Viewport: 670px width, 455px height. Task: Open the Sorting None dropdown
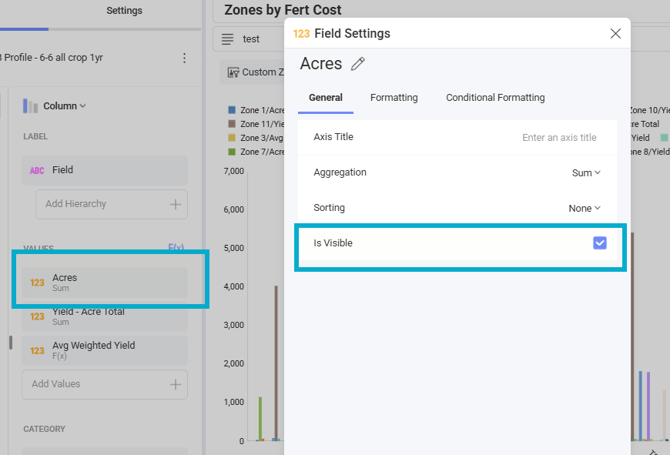point(585,208)
